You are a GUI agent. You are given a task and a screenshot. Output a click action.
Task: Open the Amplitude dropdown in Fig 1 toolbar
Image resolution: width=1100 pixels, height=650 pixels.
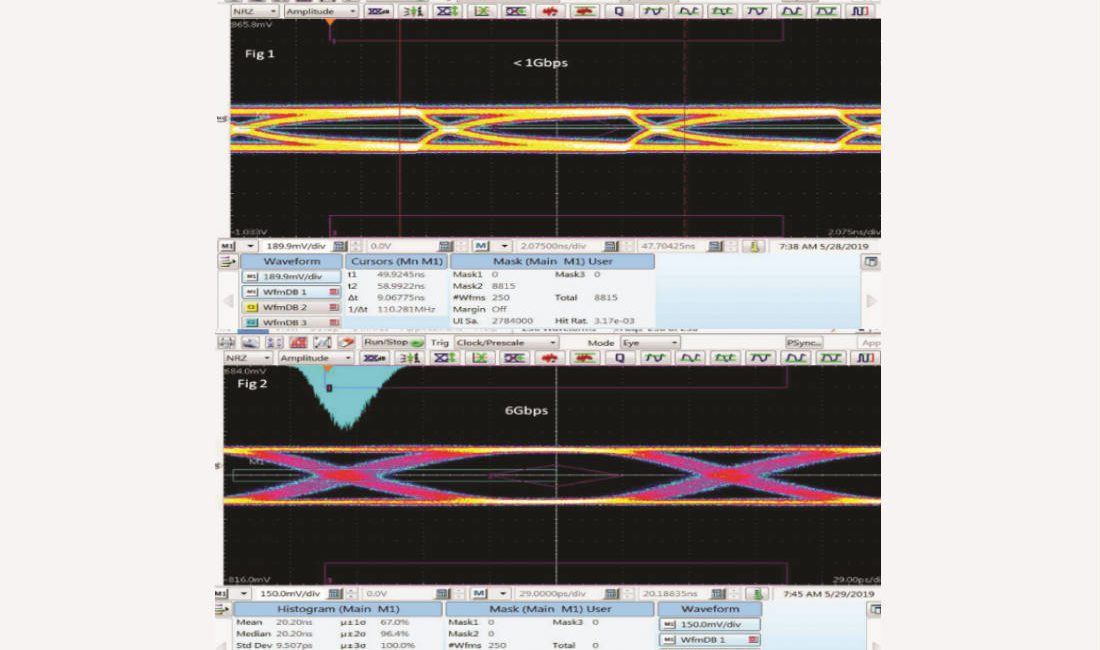tap(321, 11)
